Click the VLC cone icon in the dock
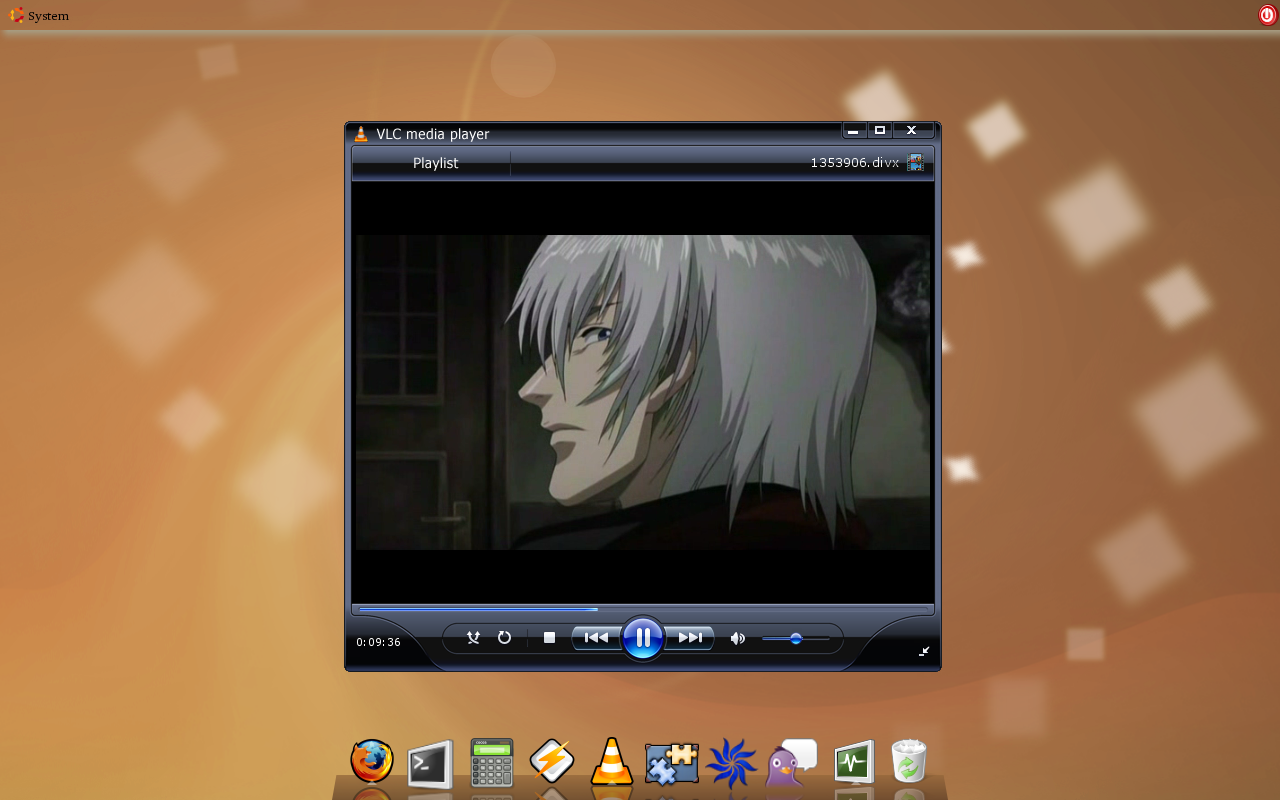1280x800 pixels. click(x=611, y=762)
